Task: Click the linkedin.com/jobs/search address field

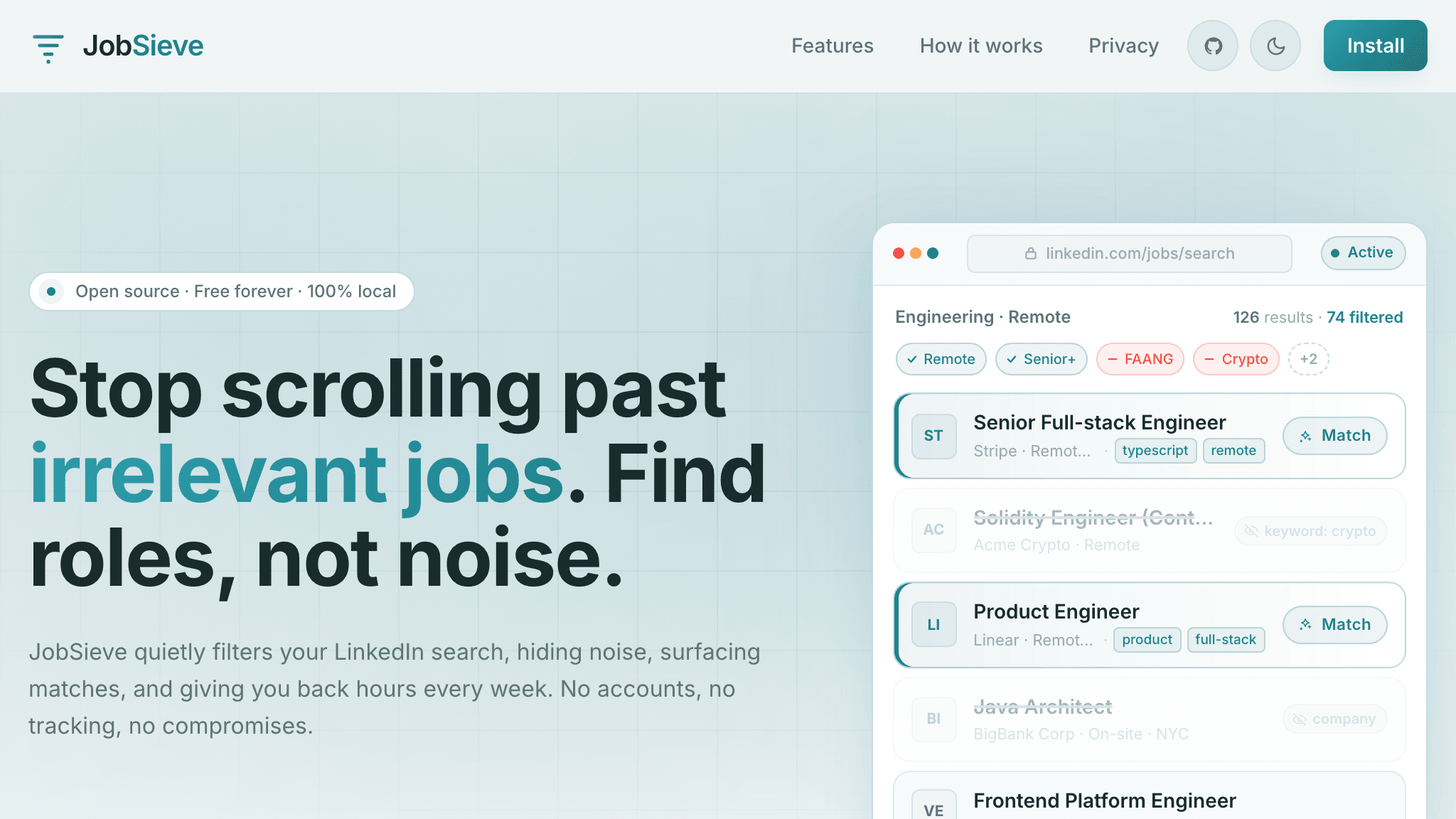Action: [x=1129, y=254]
